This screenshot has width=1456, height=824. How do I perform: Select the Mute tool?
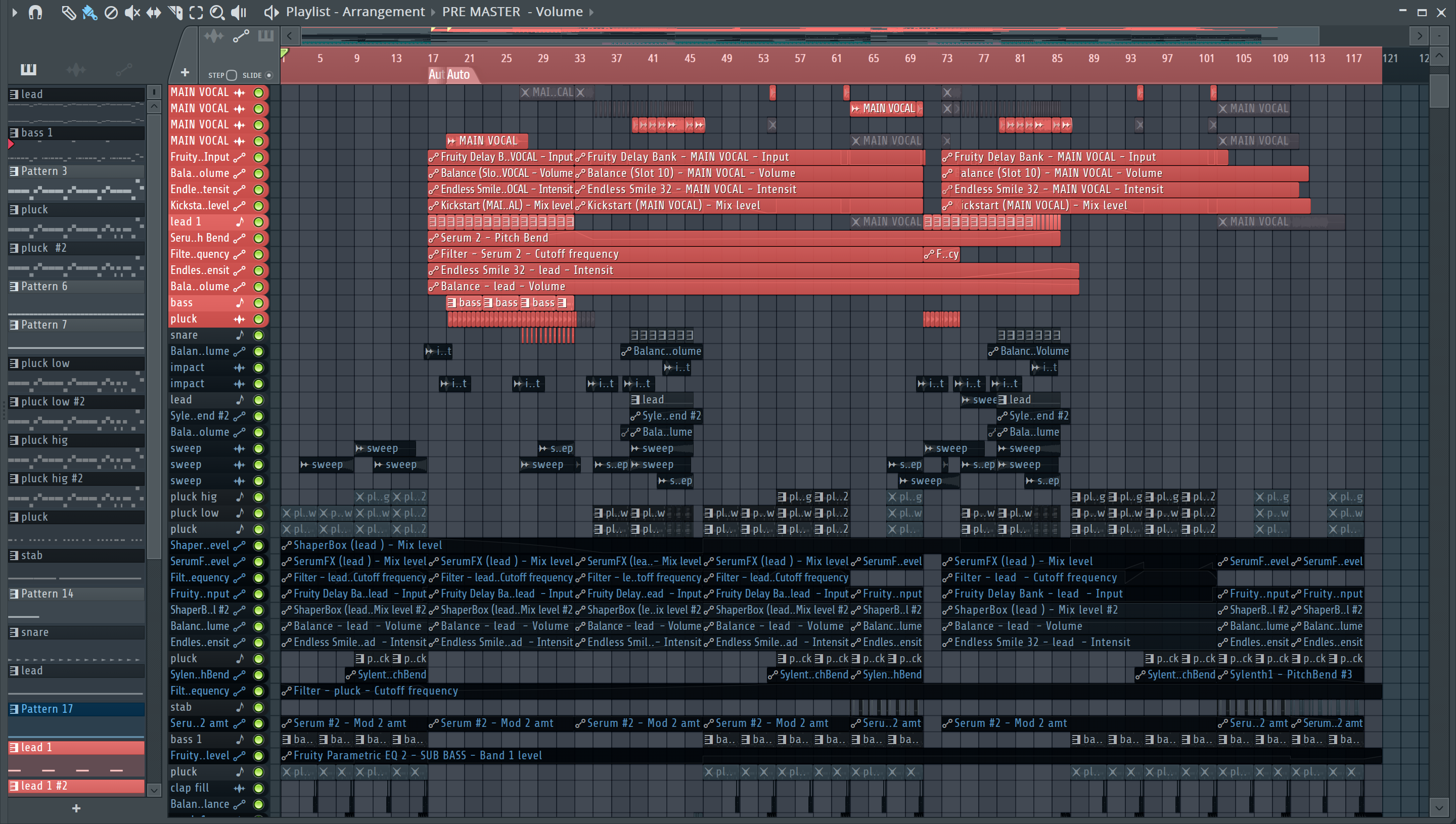coord(132,12)
